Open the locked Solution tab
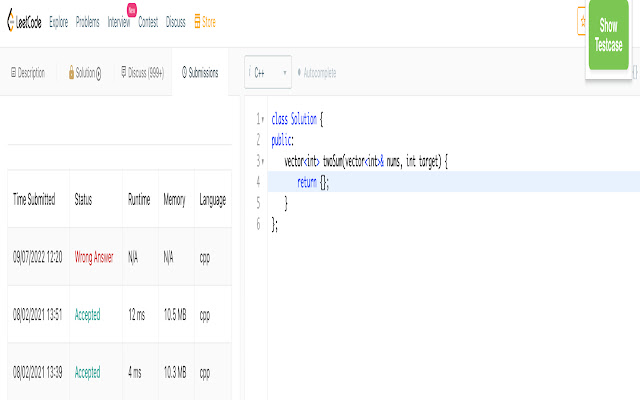 tap(85, 73)
